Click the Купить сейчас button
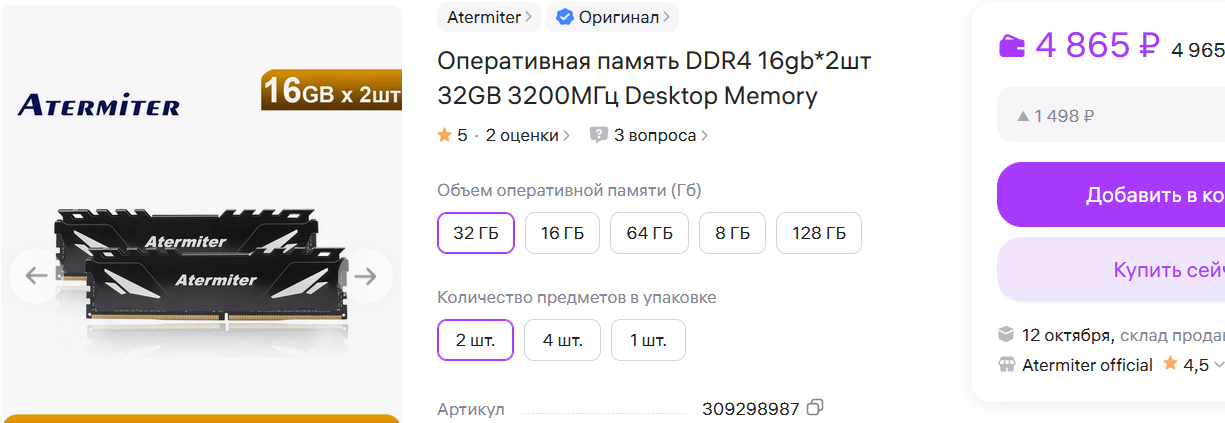Screen dimensions: 1225x423 click(1112, 270)
